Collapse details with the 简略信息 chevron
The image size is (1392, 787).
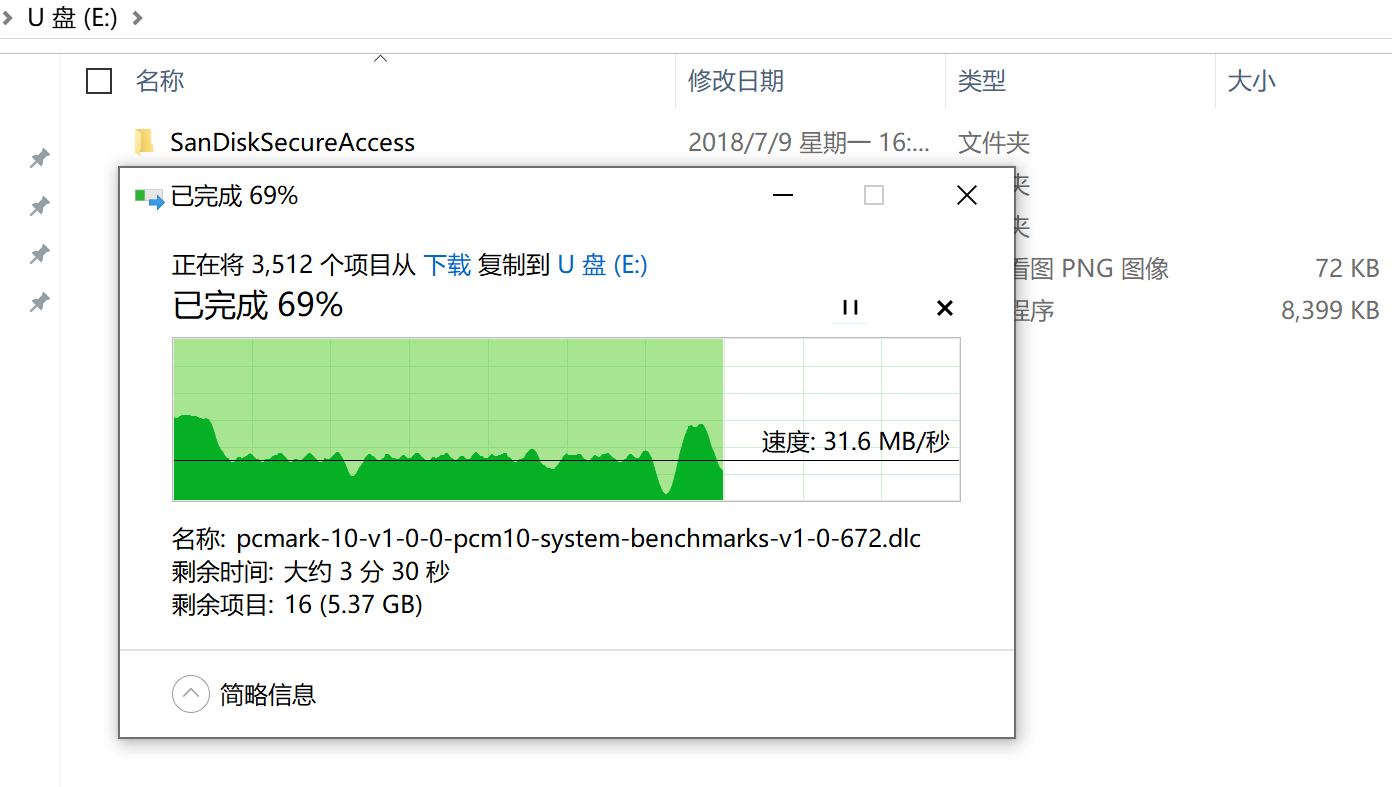(190, 694)
